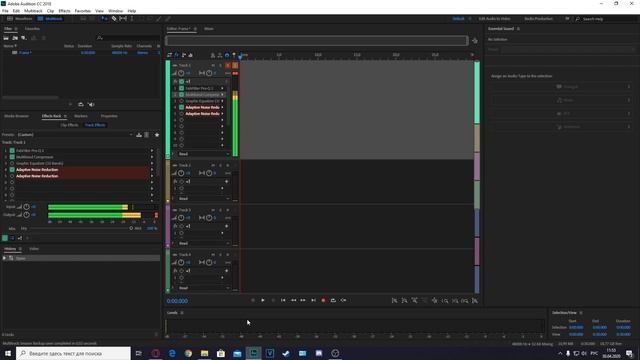The image size is (640, 360).
Task: Move playhead to next marker
Action: coord(313,300)
